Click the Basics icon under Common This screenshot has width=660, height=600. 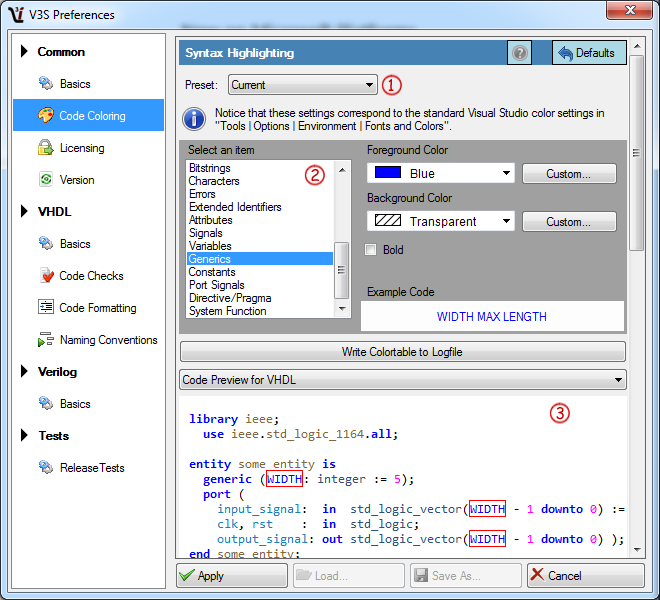click(46, 83)
